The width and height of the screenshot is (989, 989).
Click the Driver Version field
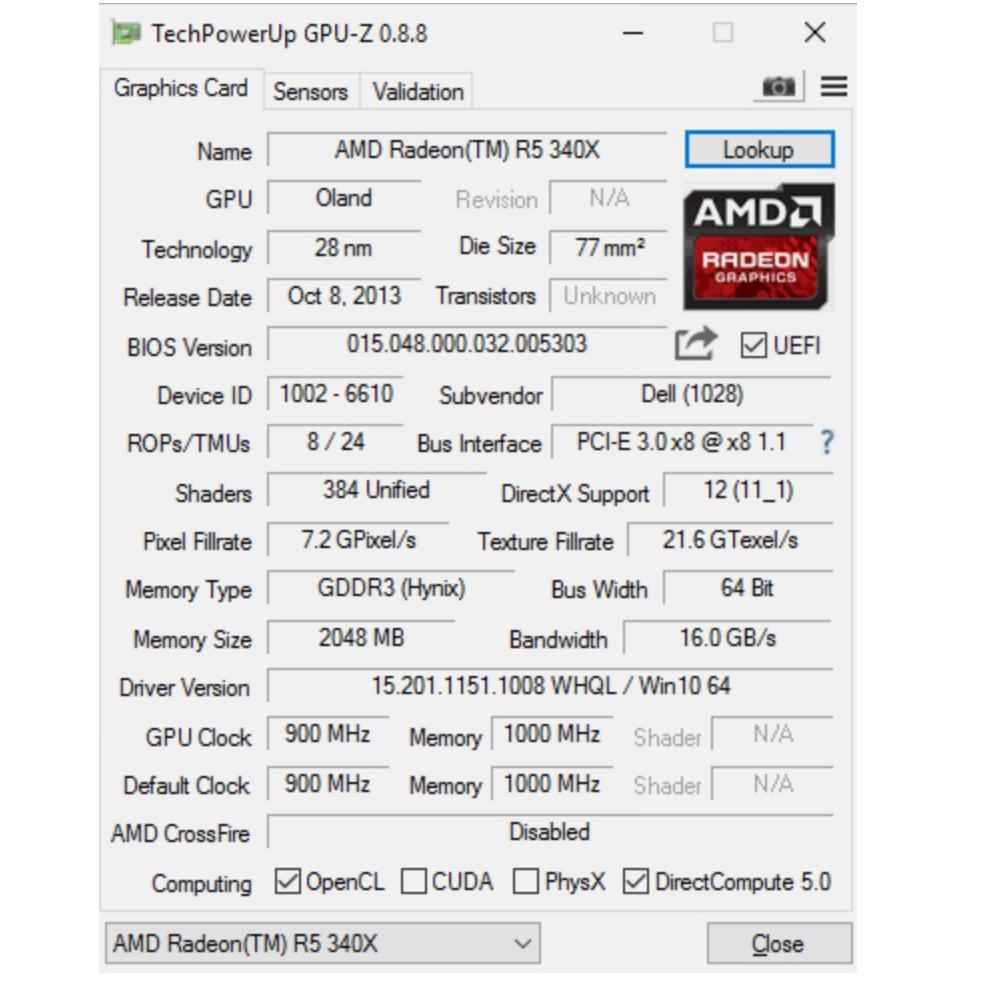(551, 686)
